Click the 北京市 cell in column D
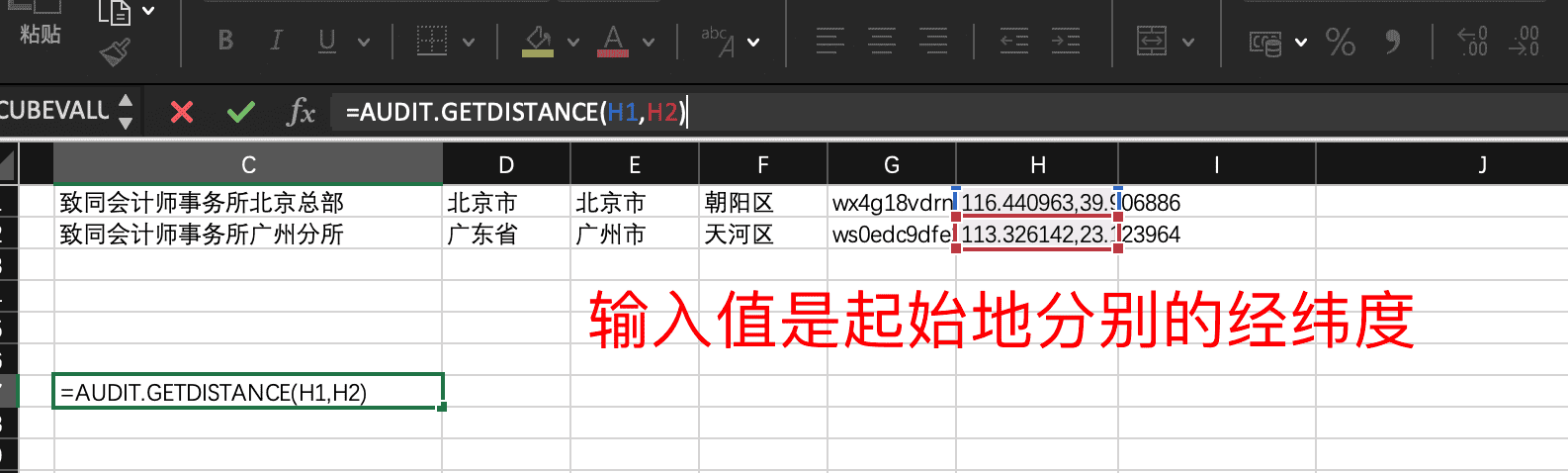The width and height of the screenshot is (1568, 473). pyautogui.click(x=506, y=202)
